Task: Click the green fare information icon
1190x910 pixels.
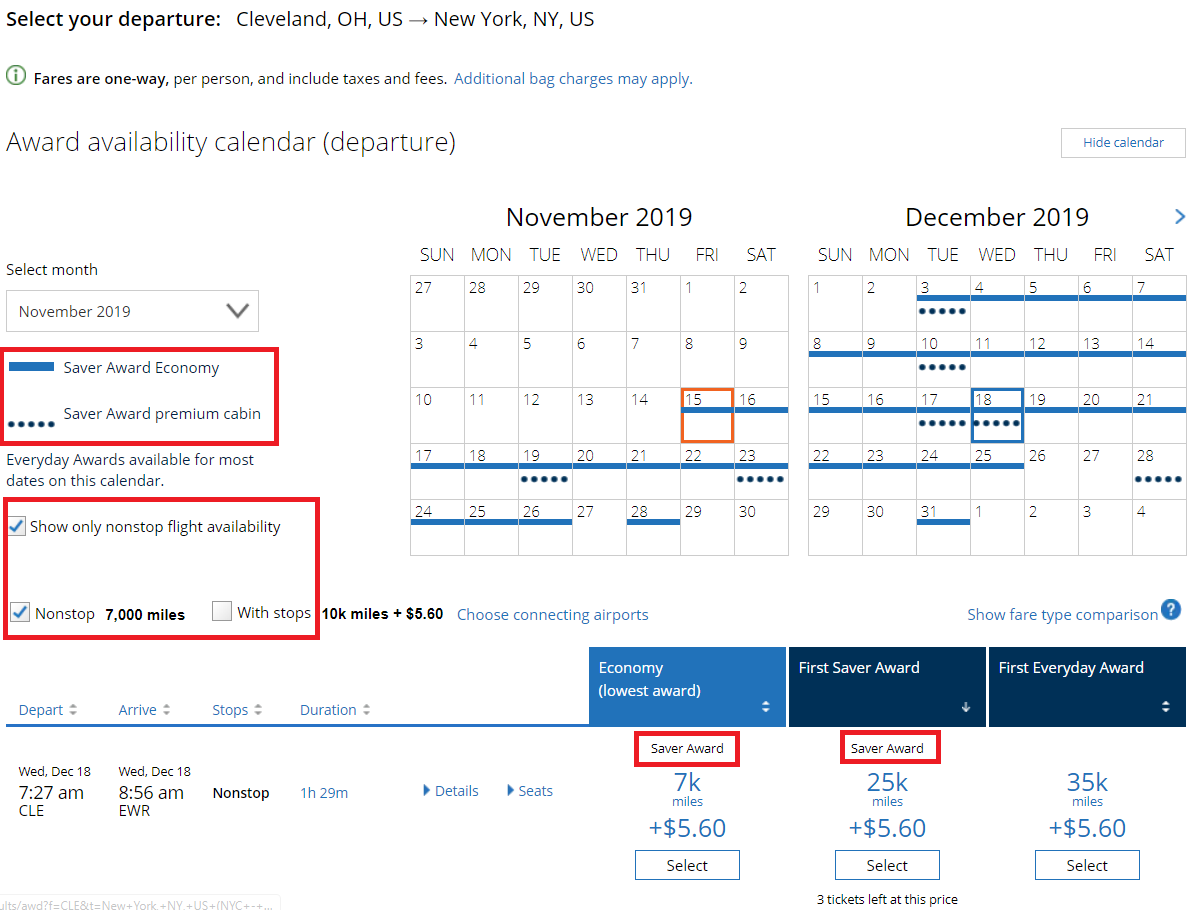Action: pos(16,77)
